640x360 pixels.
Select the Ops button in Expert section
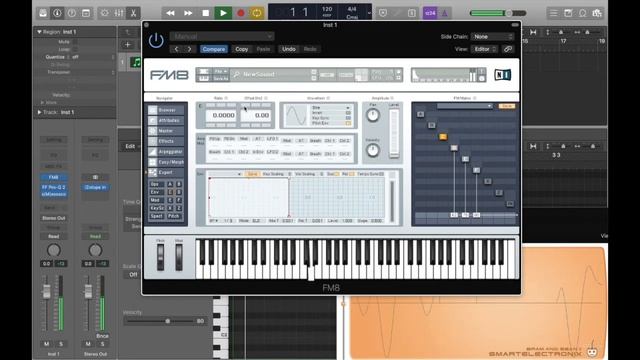click(156, 184)
